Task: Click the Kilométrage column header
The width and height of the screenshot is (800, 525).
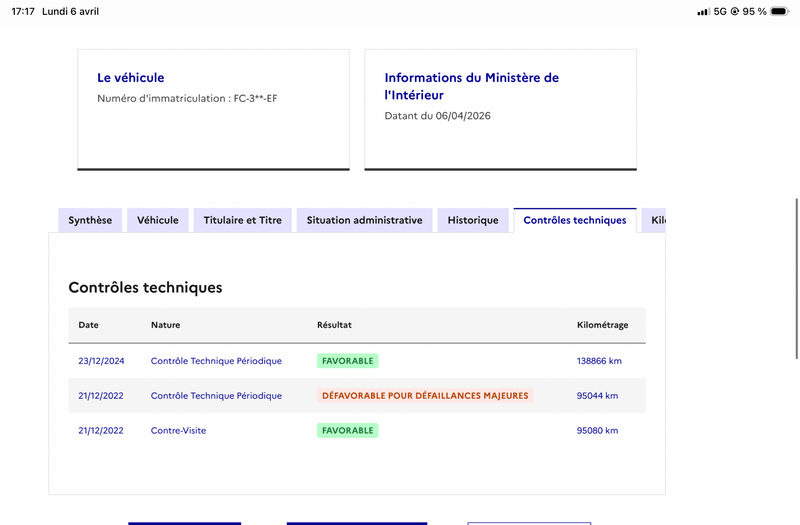Action: pyautogui.click(x=603, y=325)
